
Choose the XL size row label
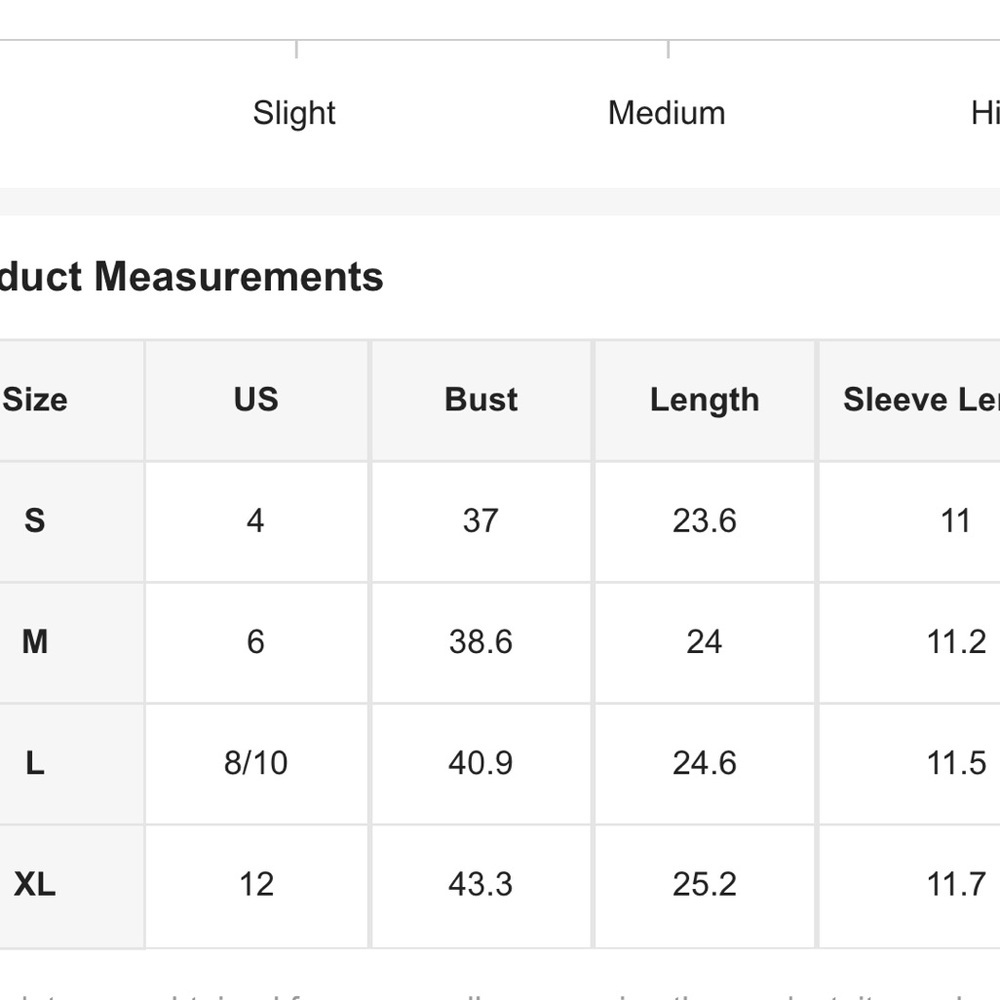click(x=35, y=885)
